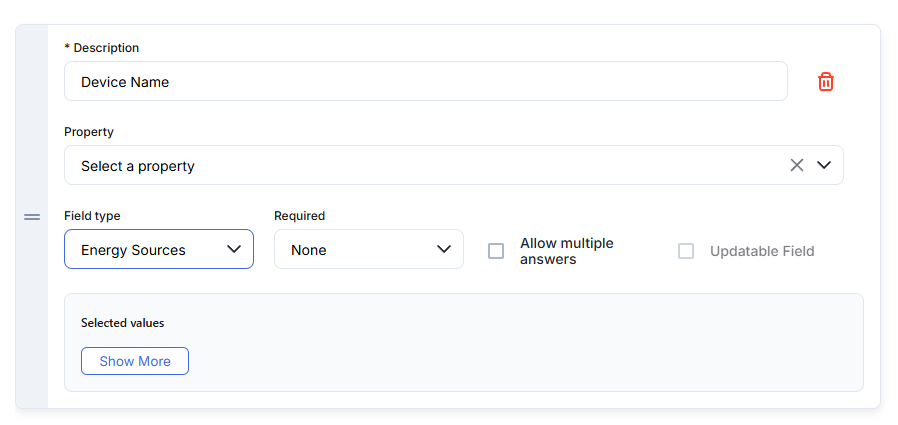Enable the Allow multiple answers checkbox
The height and width of the screenshot is (425, 898).
point(496,251)
